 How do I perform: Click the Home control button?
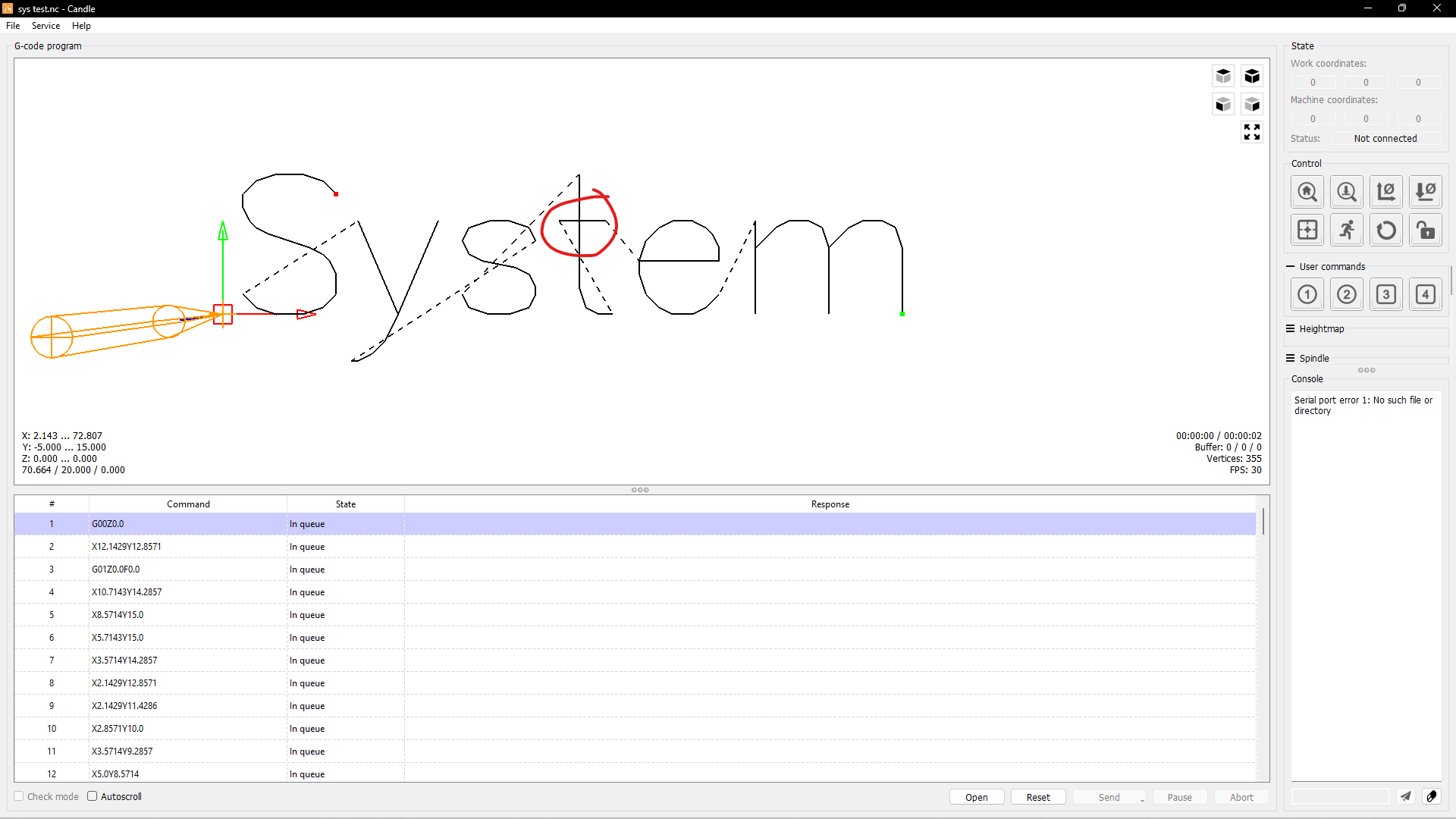1307,192
